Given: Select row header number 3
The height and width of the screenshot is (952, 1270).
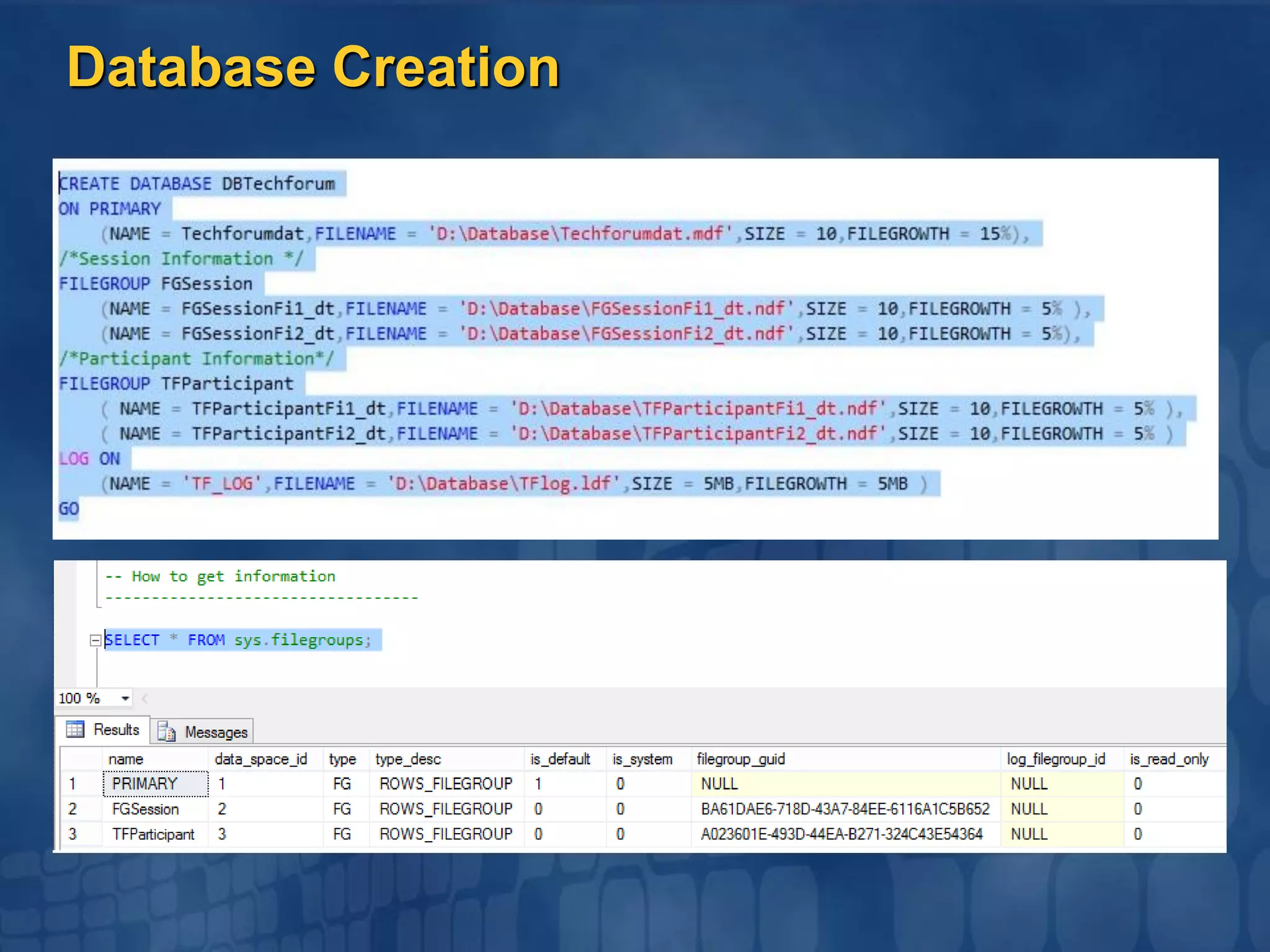Looking at the screenshot, I should click(x=81, y=834).
